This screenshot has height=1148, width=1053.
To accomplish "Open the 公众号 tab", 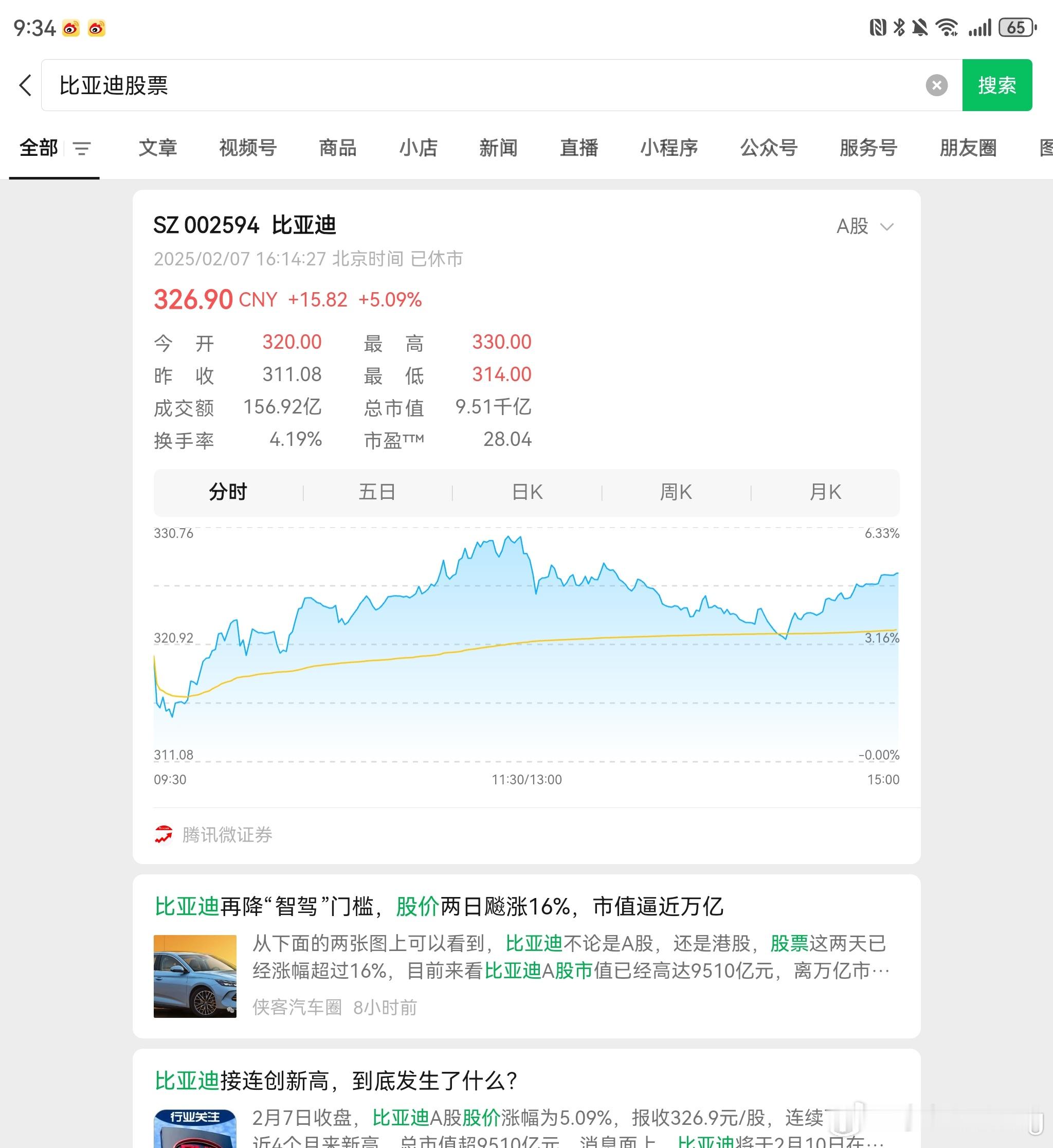I will (769, 148).
